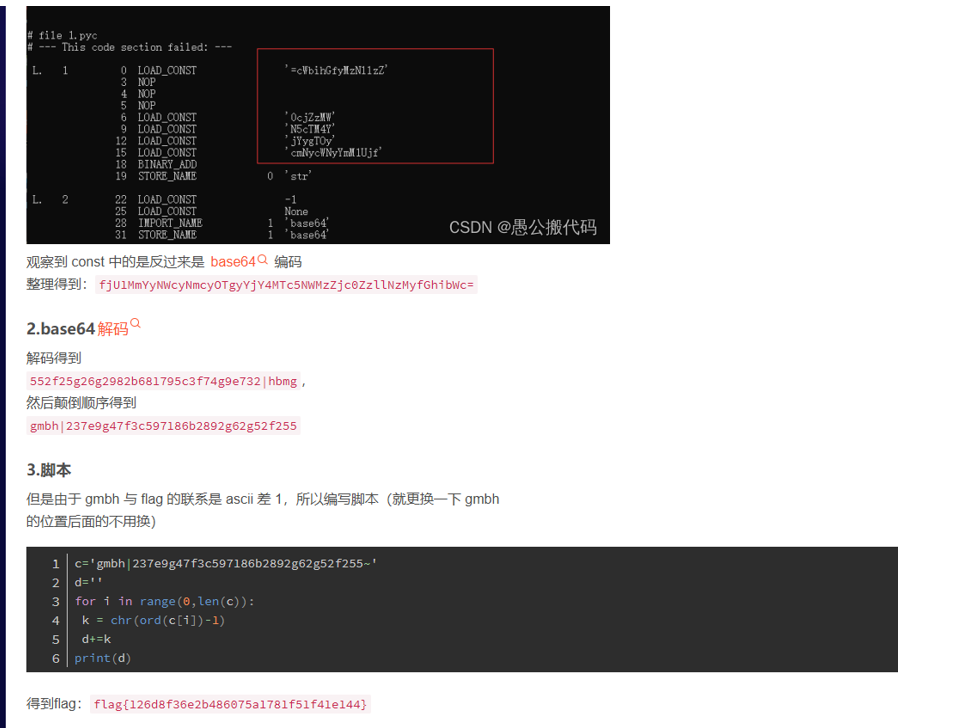Open the 解码 heading search link
Viewport: 974px width, 728px height.
click(113, 329)
